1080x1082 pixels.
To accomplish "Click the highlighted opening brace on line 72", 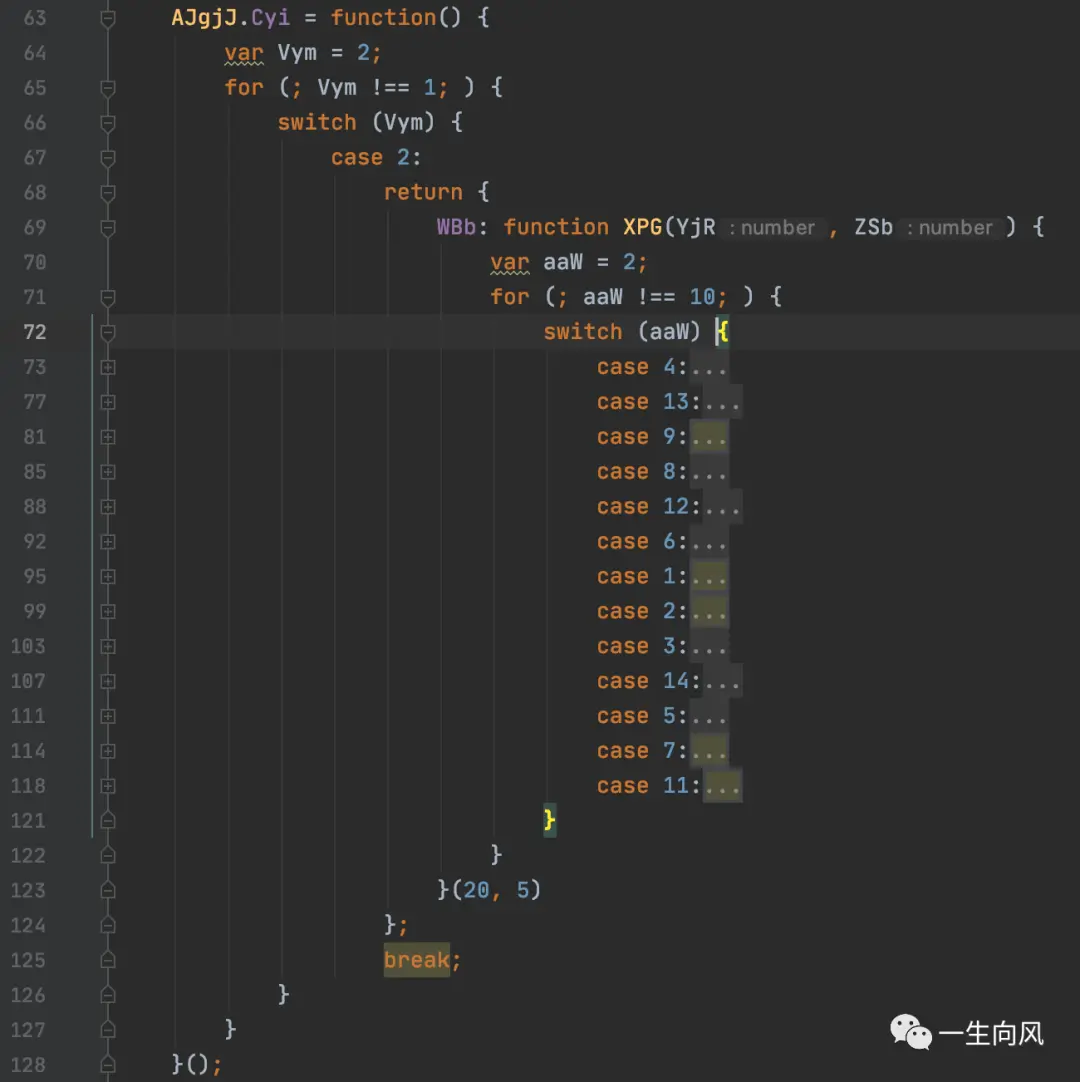I will tap(722, 333).
